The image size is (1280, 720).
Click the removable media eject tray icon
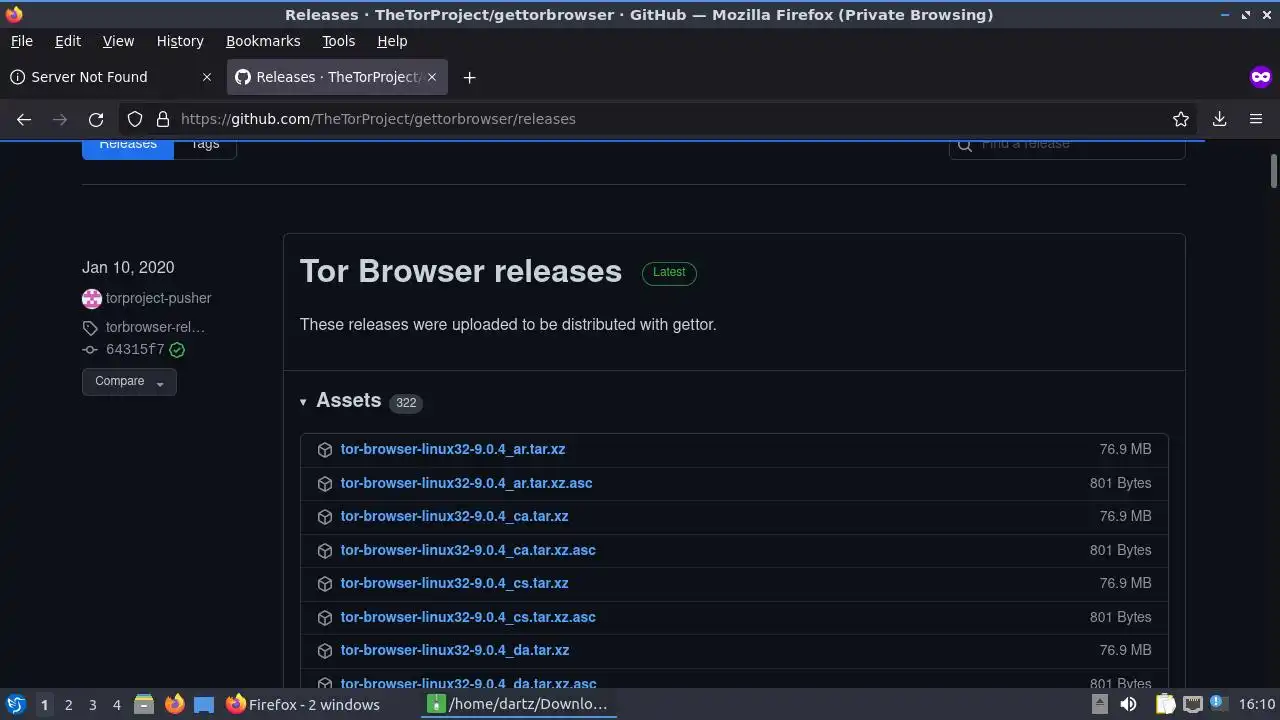1099,704
